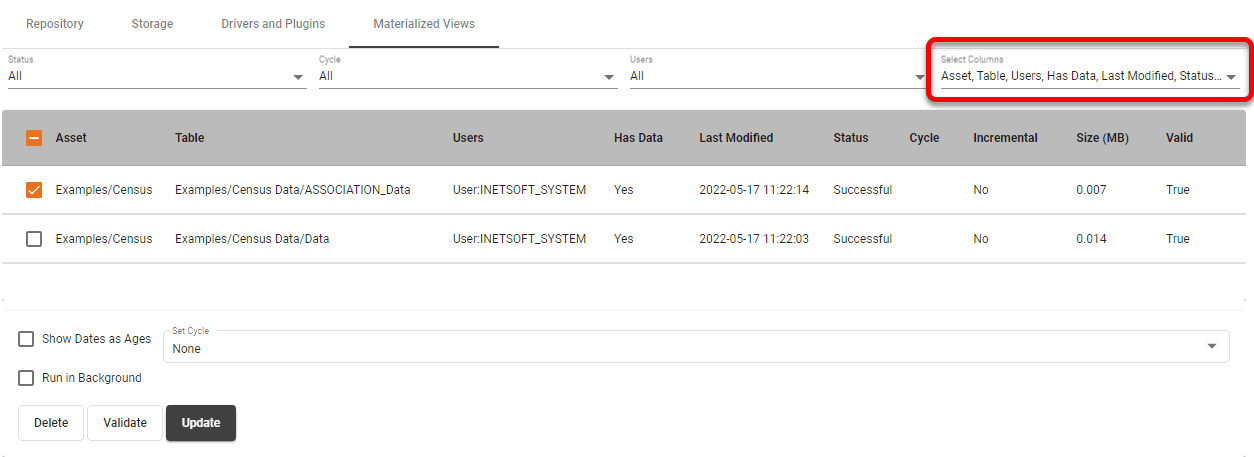Click the Cycle column header
The height and width of the screenshot is (457, 1254).
[x=924, y=138]
